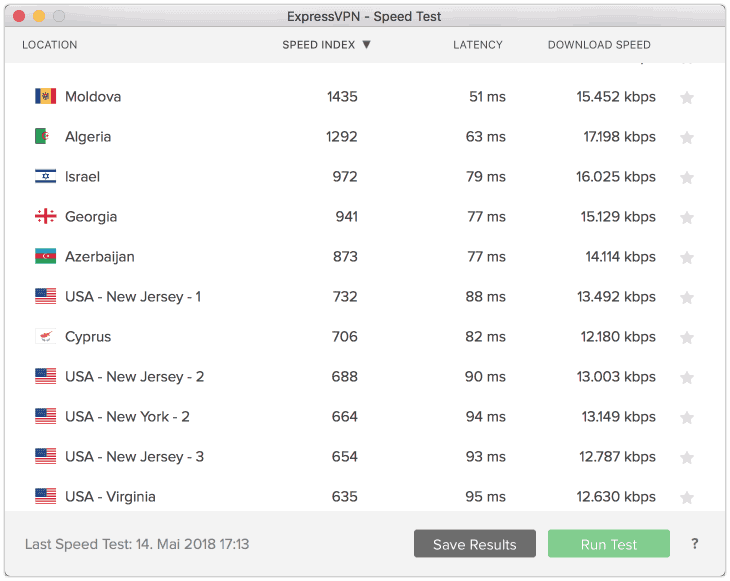Image resolution: width=730 pixels, height=581 pixels.
Task: Star the USA - New Jersey - 1 row
Action: point(687,297)
